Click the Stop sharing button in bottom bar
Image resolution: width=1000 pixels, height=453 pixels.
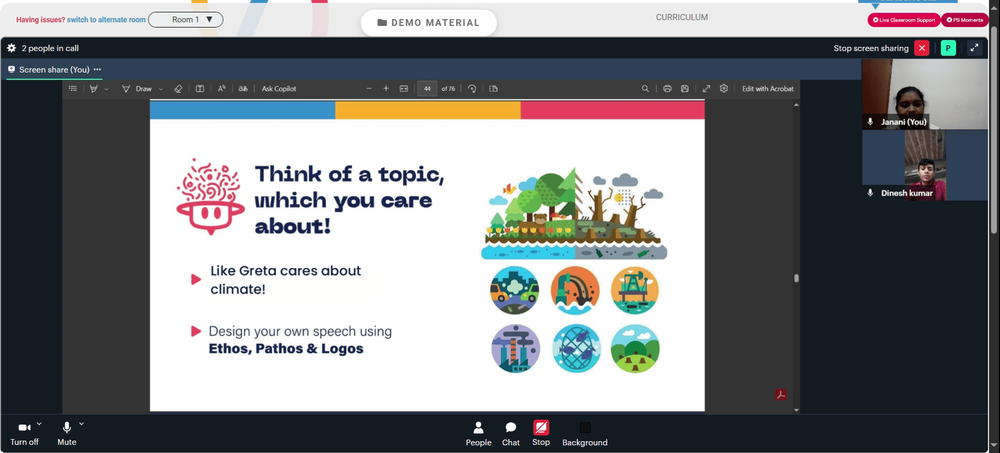point(541,434)
